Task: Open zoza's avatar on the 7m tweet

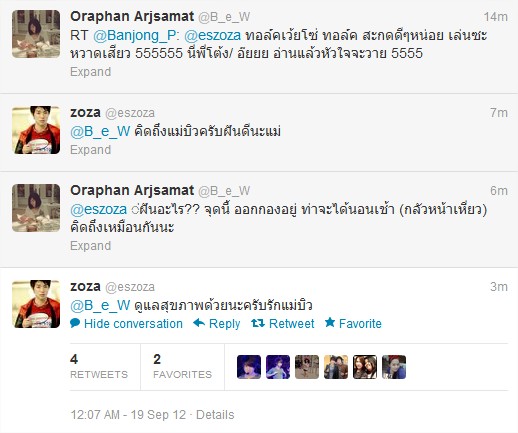Action: (36, 130)
